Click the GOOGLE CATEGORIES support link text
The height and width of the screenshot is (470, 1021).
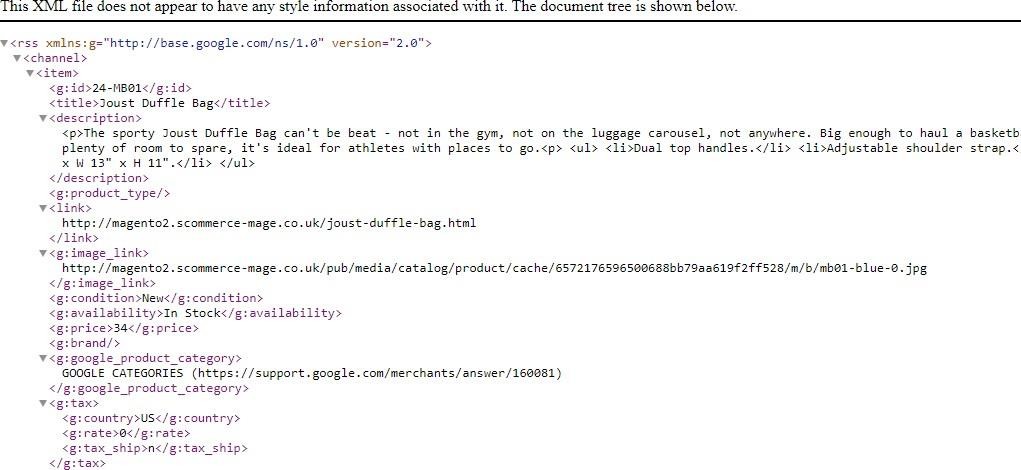[311, 374]
